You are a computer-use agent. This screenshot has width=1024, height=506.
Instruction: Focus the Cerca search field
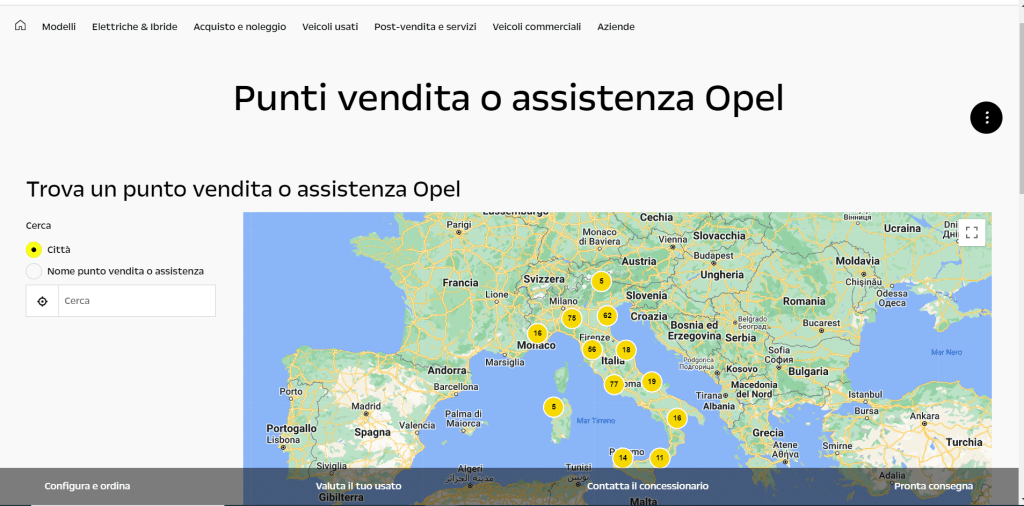click(x=136, y=301)
